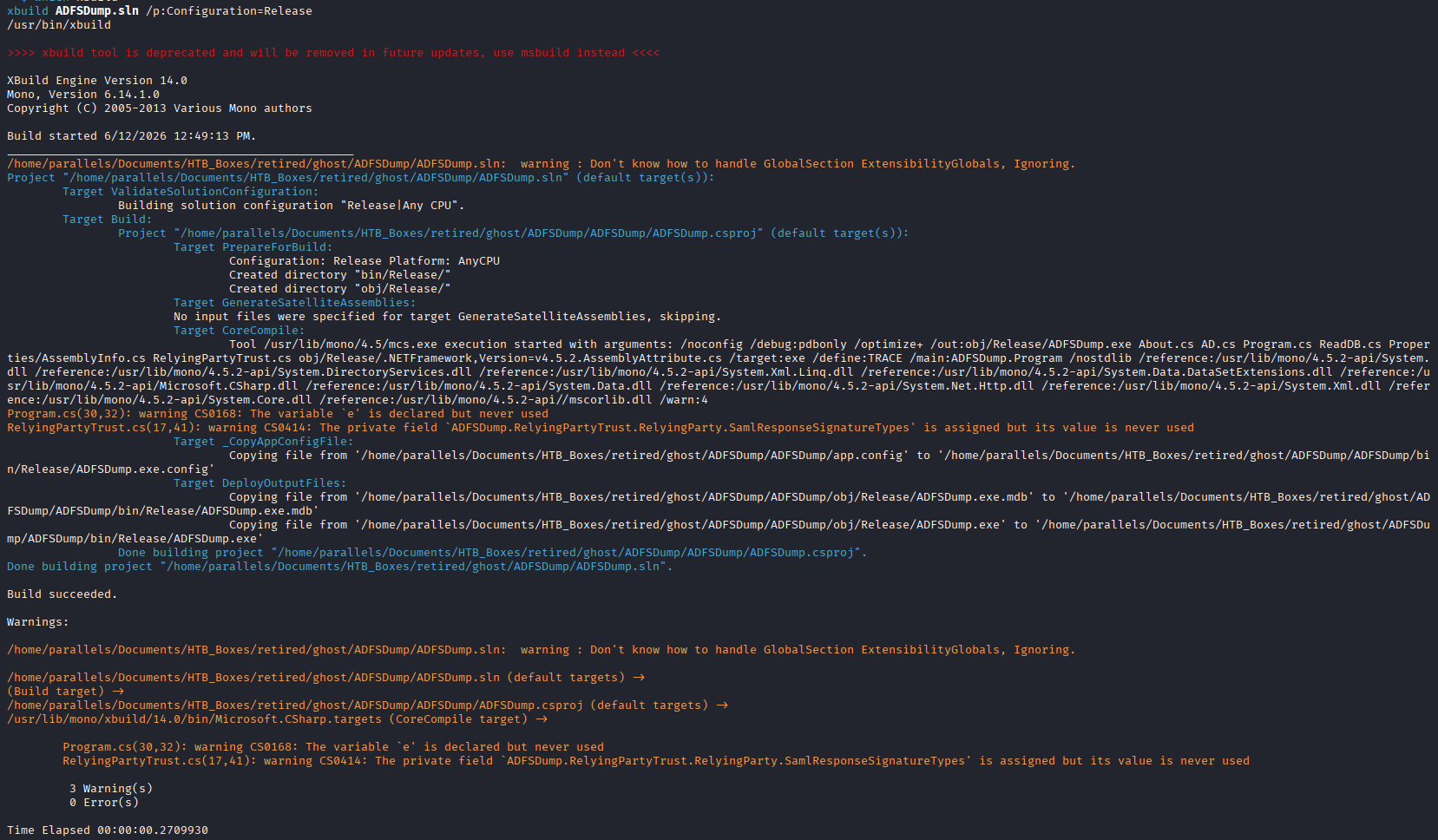Click 'Created directory "obj/Release/"' line
This screenshot has height=840, width=1438.
(x=340, y=289)
